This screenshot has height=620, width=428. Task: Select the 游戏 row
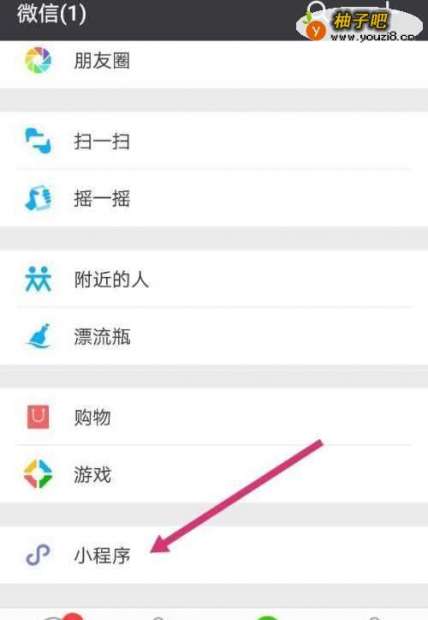pos(214,474)
